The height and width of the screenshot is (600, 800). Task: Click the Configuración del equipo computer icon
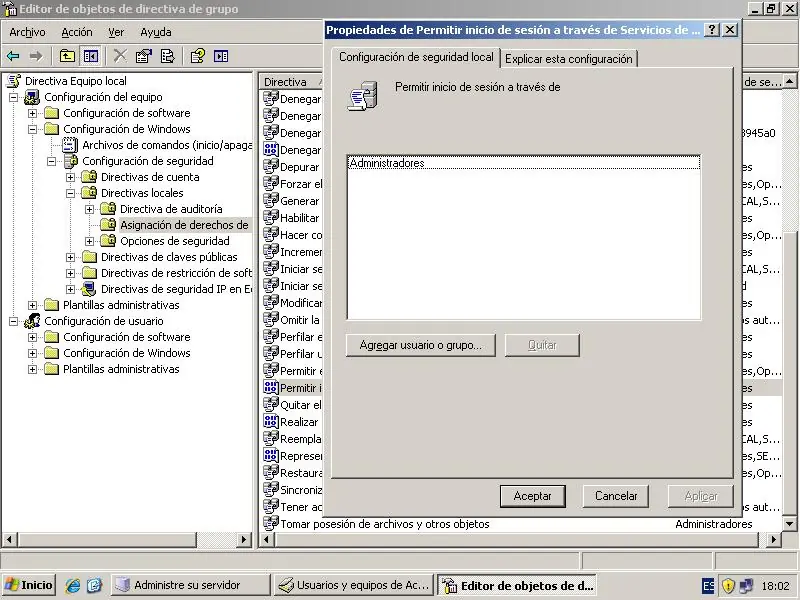pos(32,97)
